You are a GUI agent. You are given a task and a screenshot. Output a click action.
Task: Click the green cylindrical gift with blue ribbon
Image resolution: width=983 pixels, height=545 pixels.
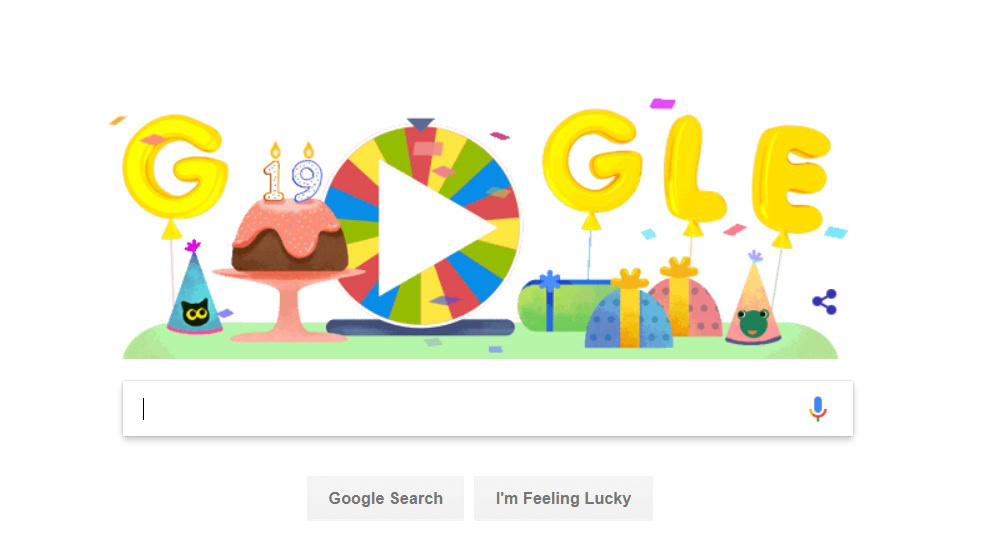[560, 305]
